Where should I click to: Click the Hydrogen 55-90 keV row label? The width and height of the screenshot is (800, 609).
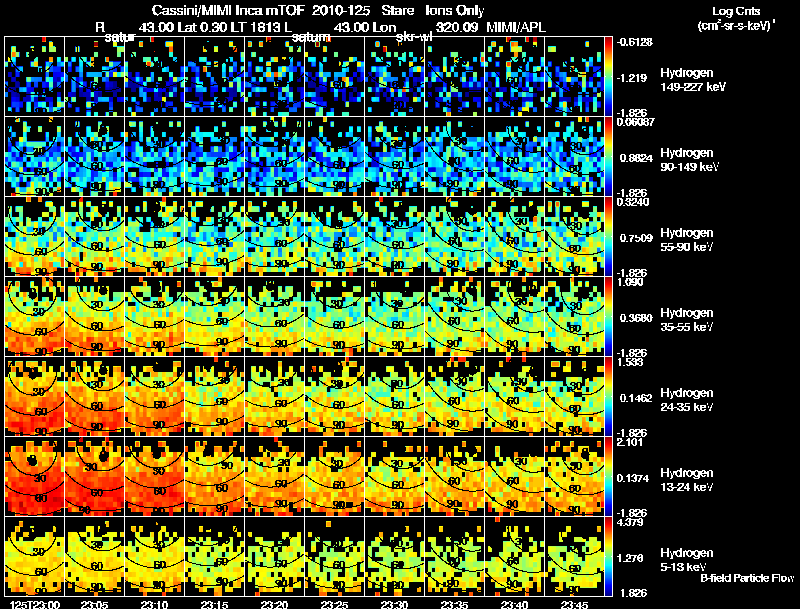click(x=687, y=240)
